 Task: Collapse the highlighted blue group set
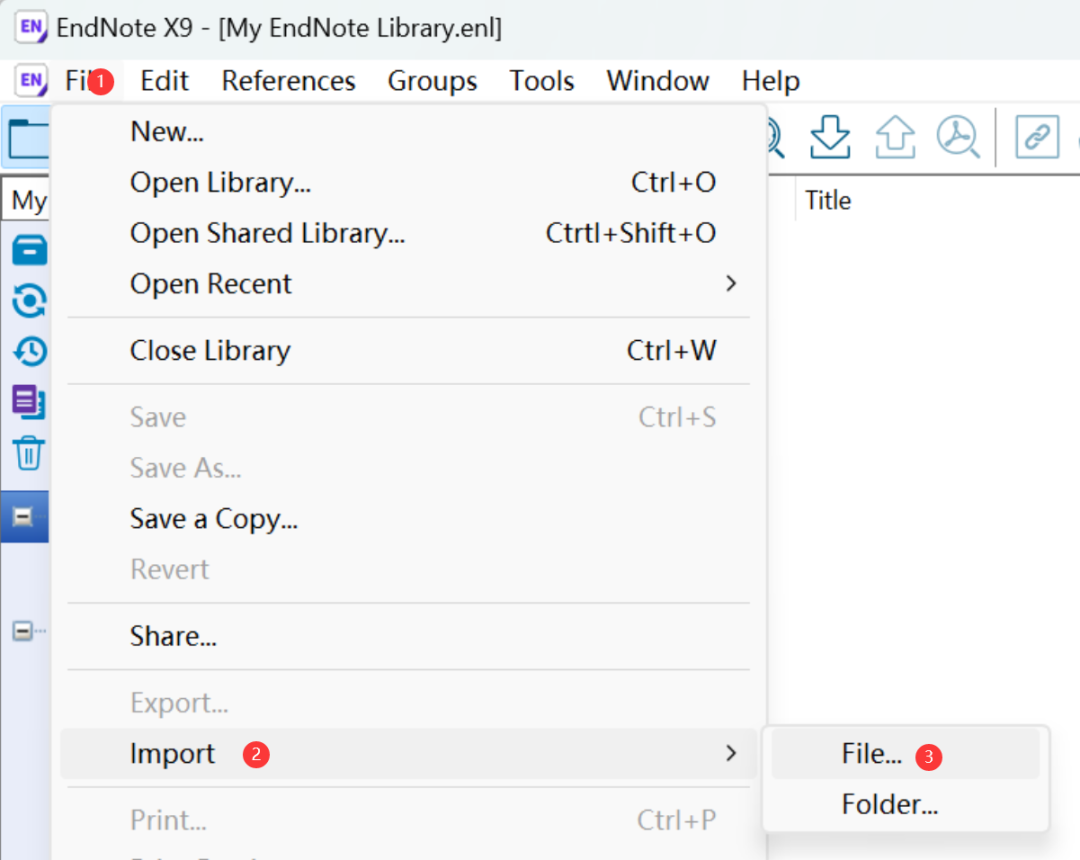23,516
